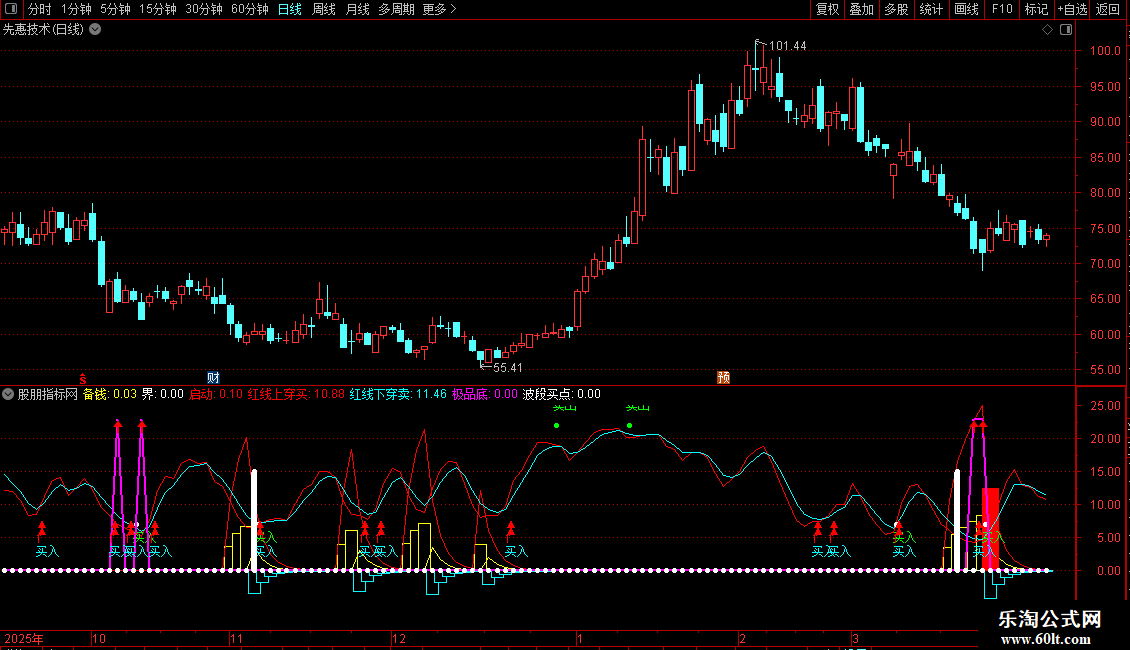Switch to 分时 intraday view

point(40,9)
